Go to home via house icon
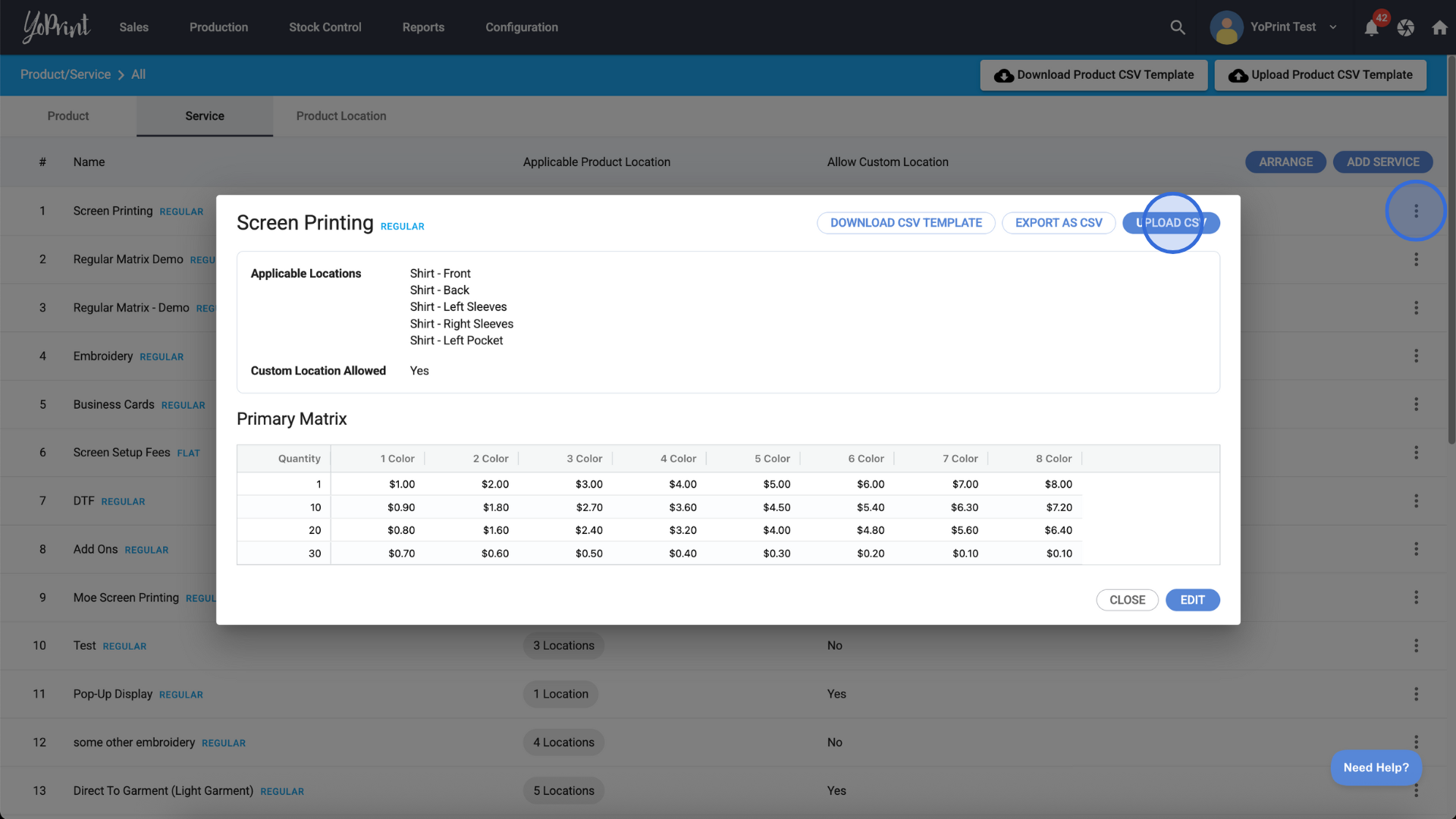This screenshot has width=1456, height=819. pos(1439,28)
